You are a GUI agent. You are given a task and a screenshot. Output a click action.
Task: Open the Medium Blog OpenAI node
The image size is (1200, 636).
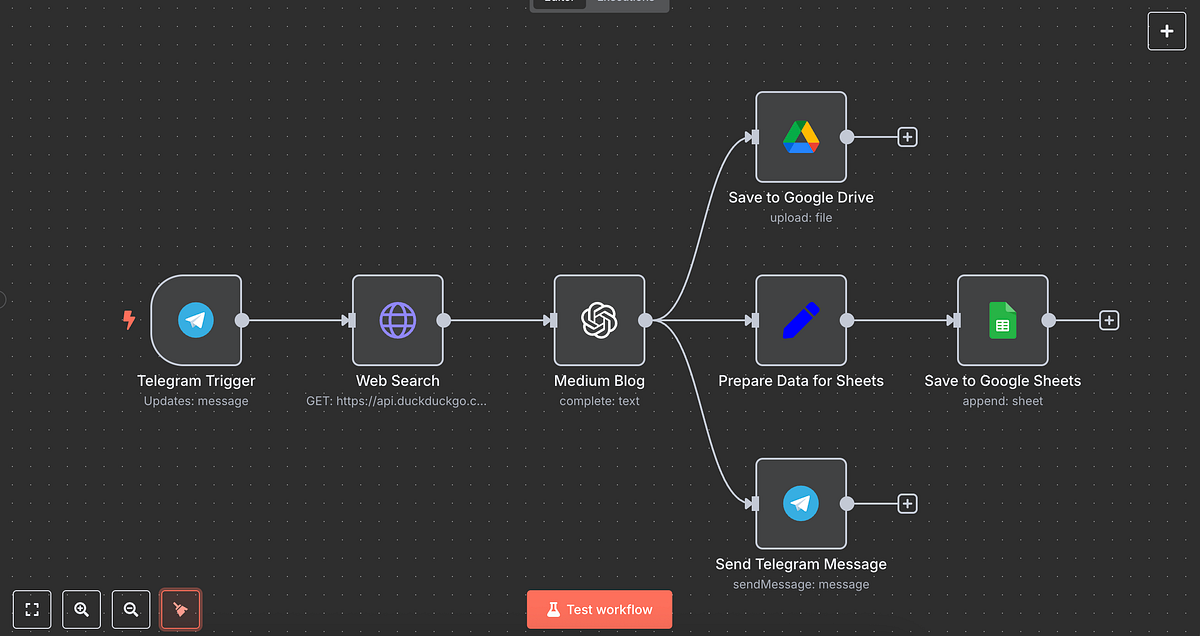click(599, 320)
